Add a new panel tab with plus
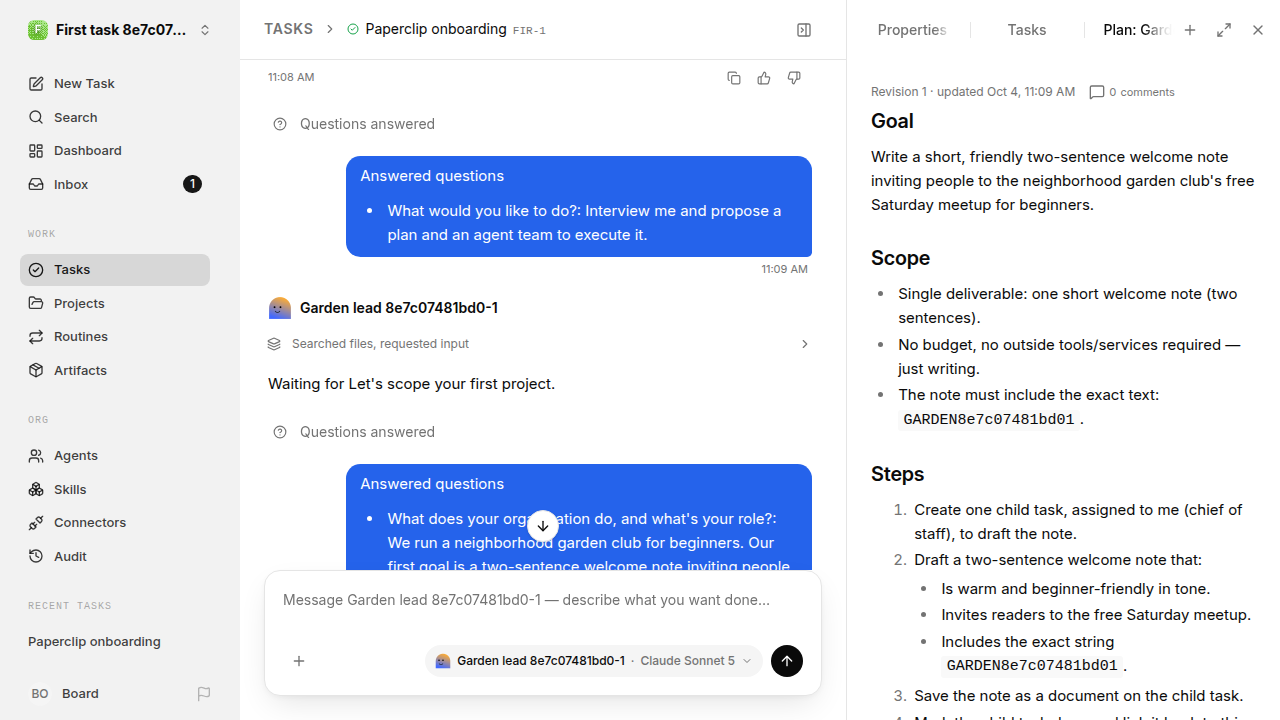This screenshot has width=1280, height=720. [1190, 30]
